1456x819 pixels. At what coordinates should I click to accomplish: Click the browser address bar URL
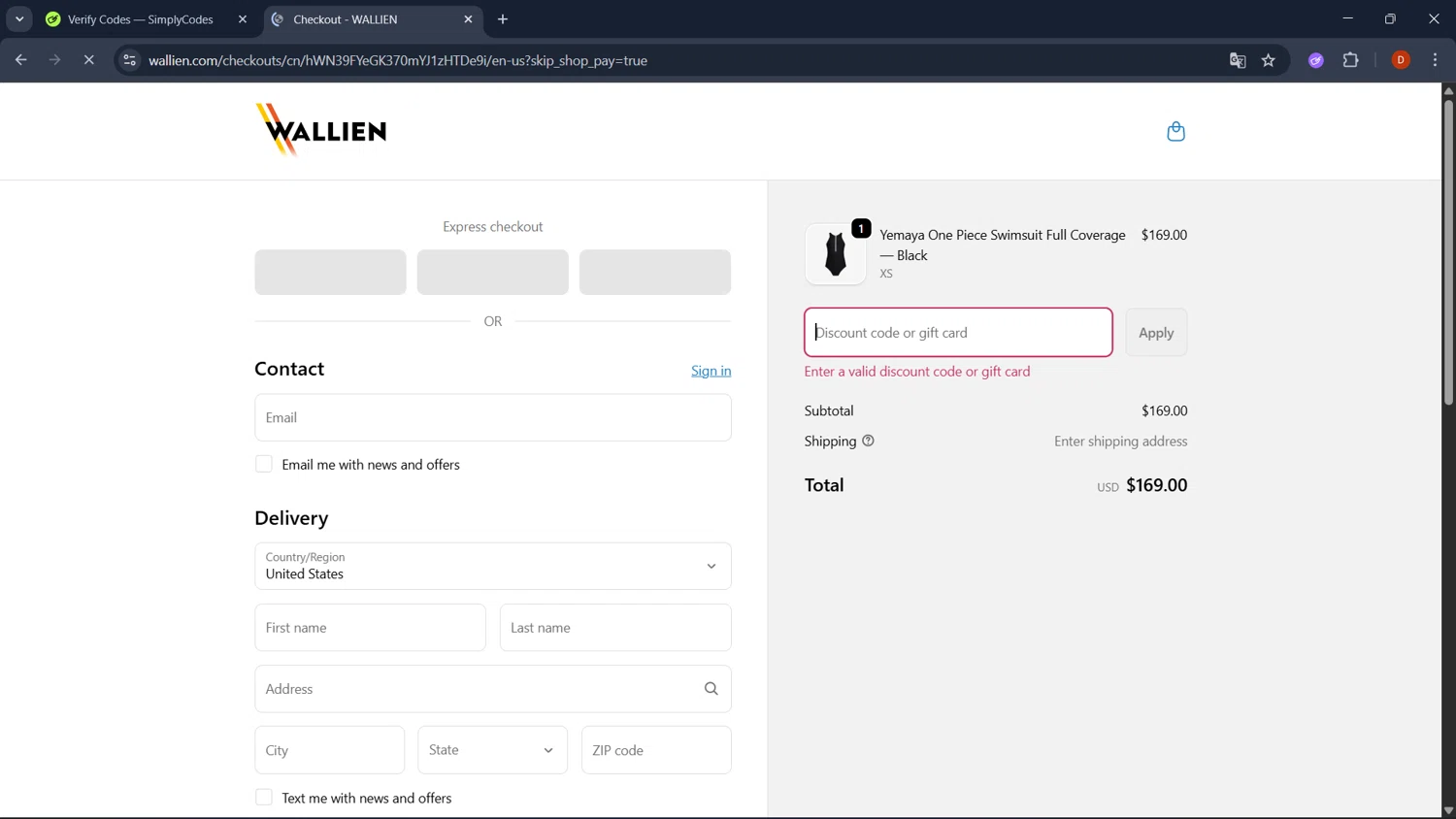coord(398,60)
